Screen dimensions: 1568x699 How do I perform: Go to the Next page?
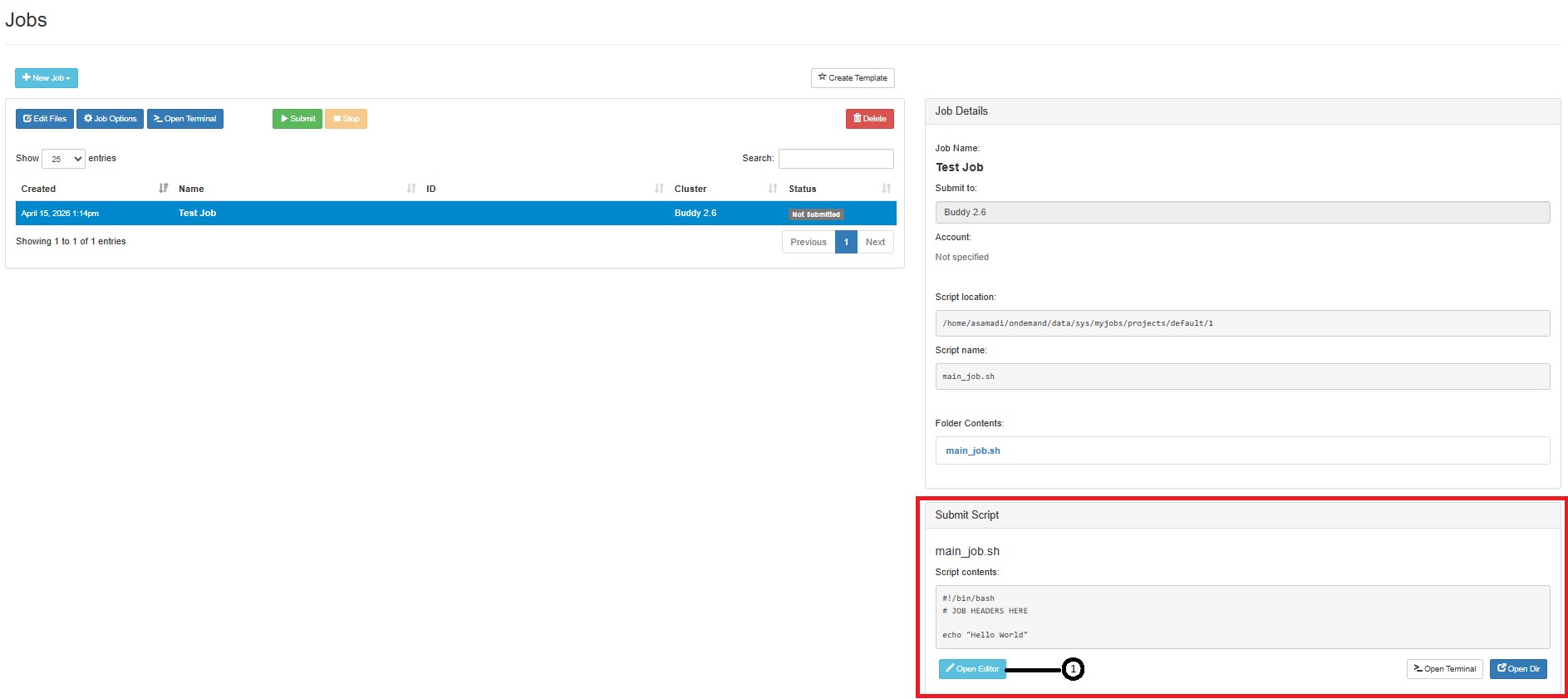[875, 242]
